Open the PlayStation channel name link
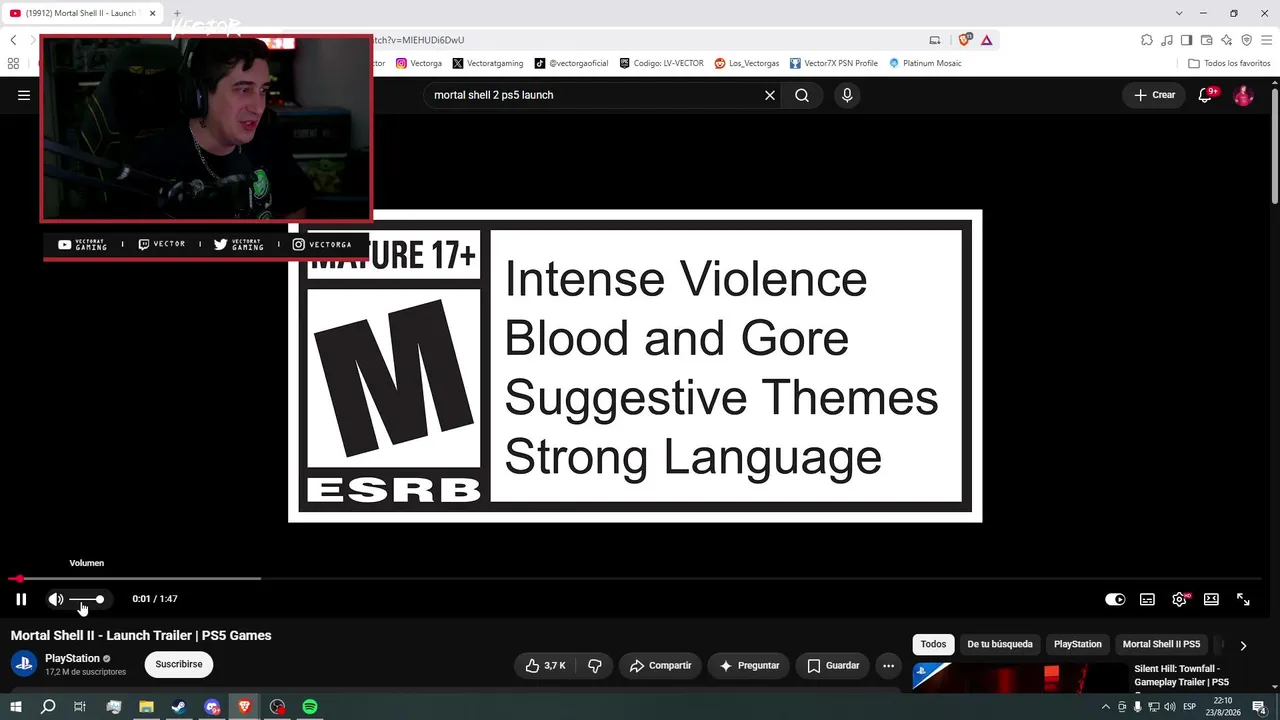This screenshot has height=720, width=1280. (x=72, y=658)
